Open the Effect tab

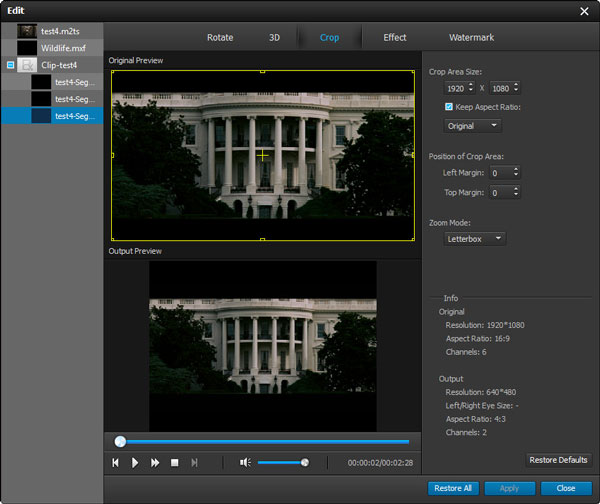tap(395, 38)
